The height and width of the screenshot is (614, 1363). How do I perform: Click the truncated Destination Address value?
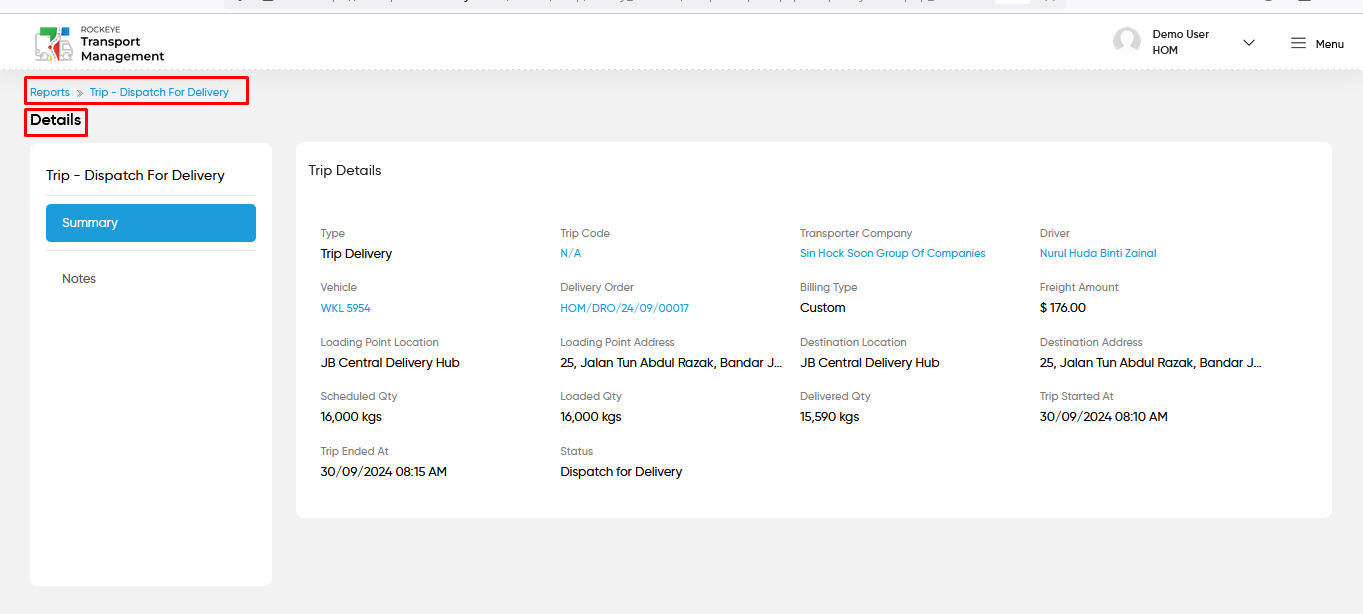click(1151, 363)
